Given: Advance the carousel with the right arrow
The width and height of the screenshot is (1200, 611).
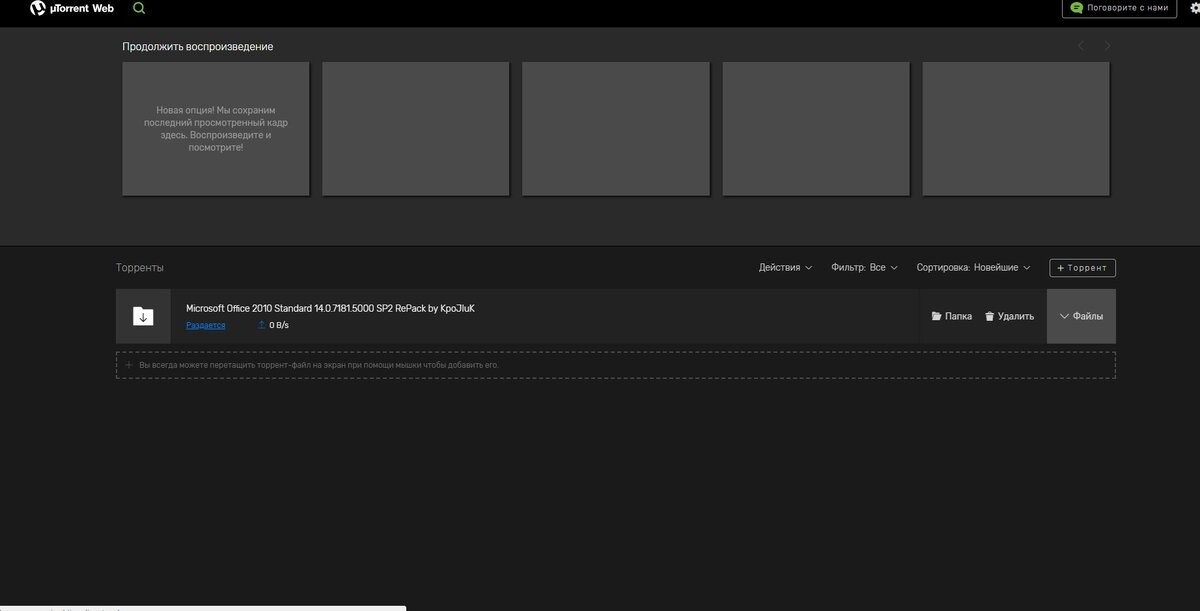Looking at the screenshot, I should click(x=1107, y=45).
